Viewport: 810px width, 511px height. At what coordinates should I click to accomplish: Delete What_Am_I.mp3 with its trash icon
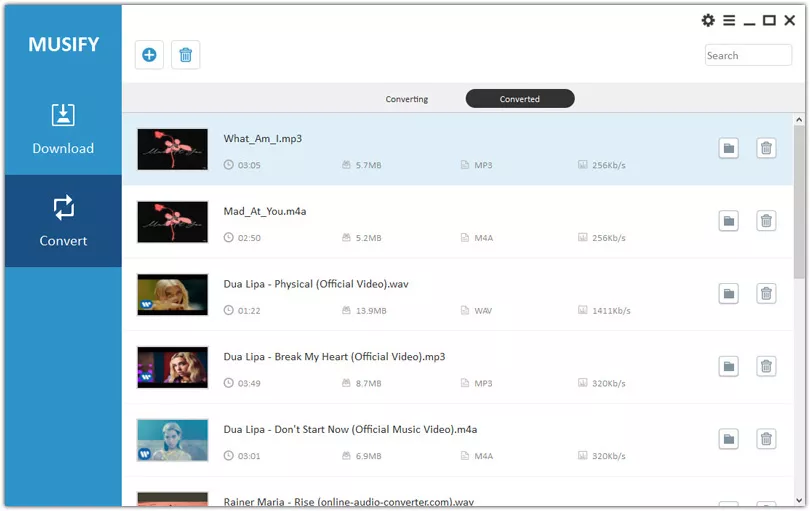coord(766,148)
